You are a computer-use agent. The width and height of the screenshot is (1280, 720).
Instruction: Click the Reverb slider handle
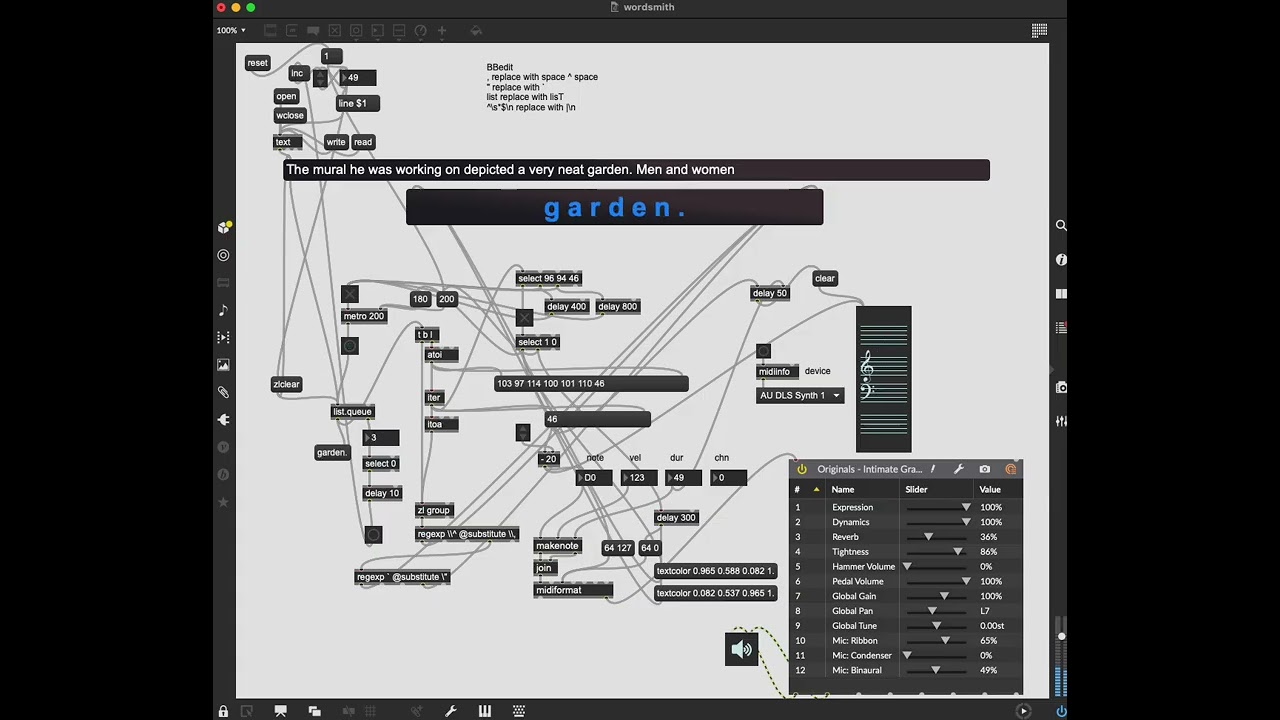pos(928,537)
